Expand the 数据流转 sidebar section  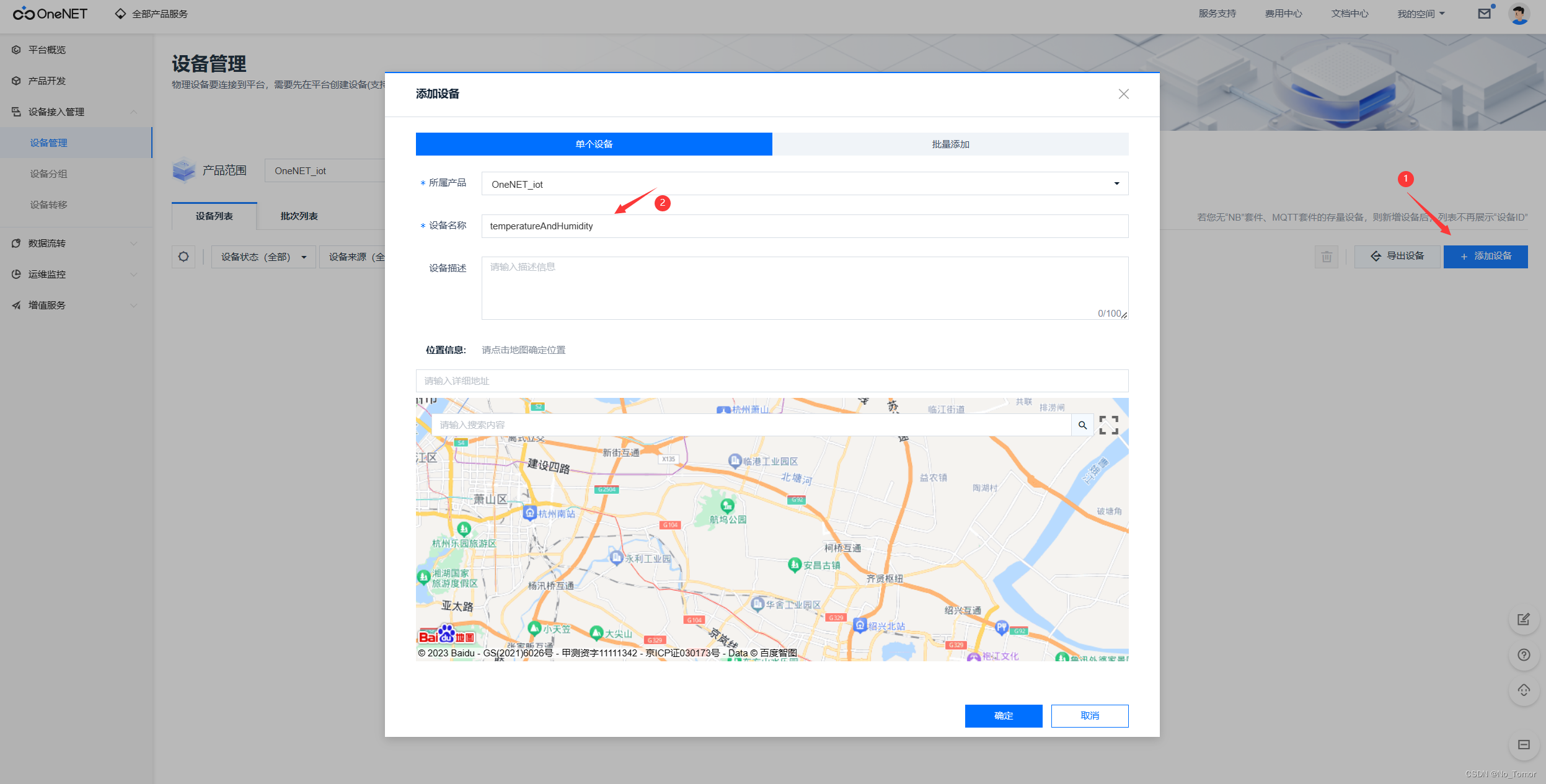tap(133, 243)
